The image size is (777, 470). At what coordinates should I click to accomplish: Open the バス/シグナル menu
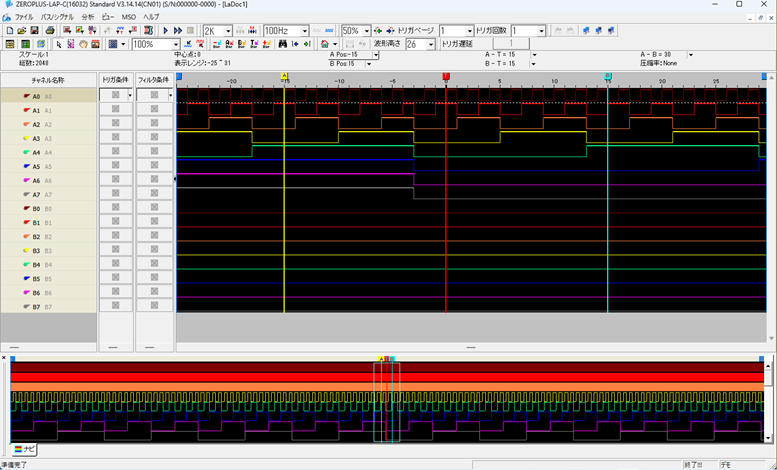click(57, 17)
